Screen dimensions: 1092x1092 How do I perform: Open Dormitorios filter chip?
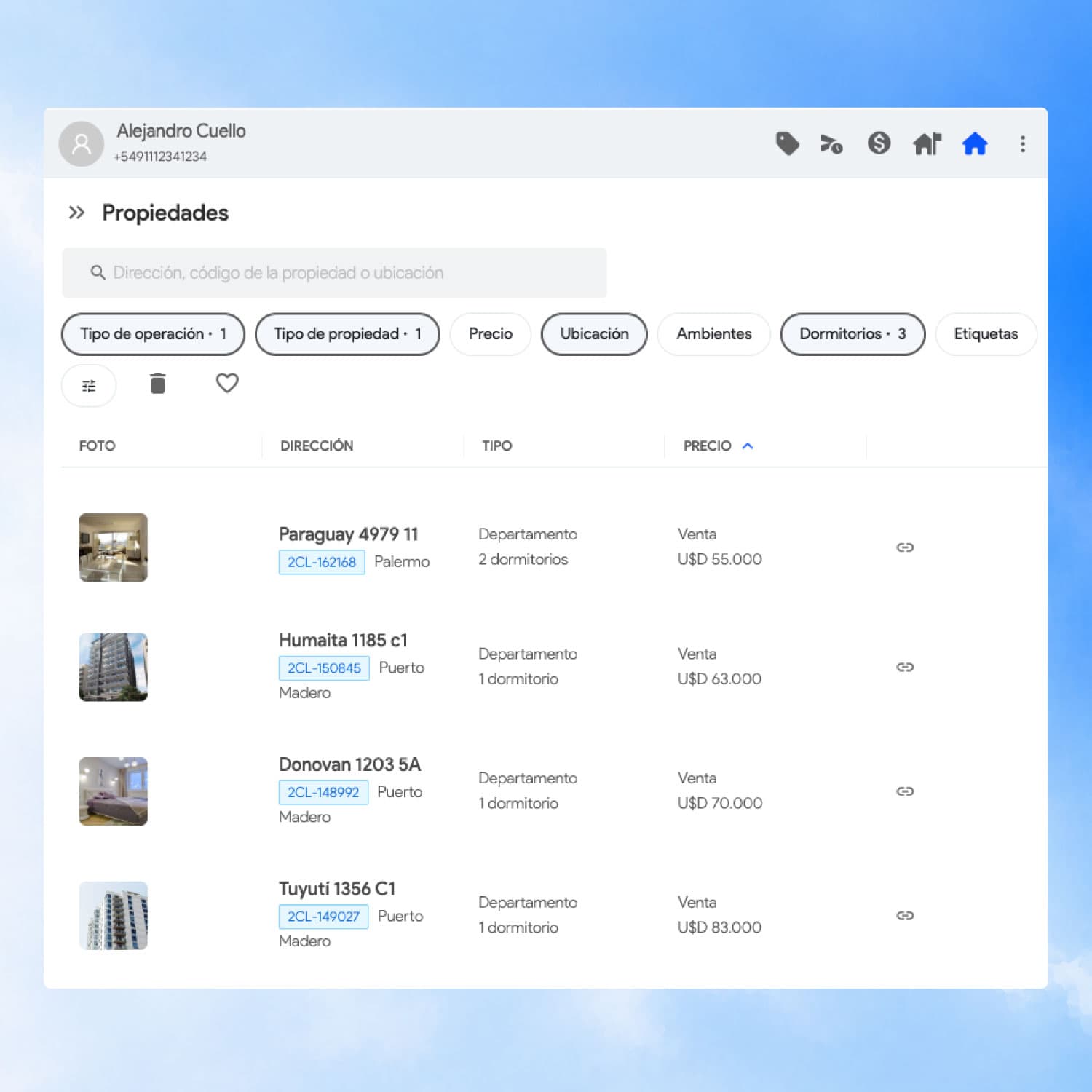(x=852, y=334)
